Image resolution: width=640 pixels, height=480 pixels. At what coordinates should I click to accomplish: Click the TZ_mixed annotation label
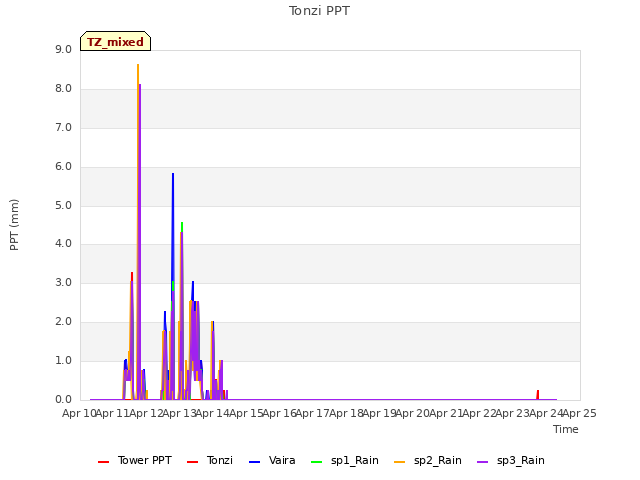[116, 41]
